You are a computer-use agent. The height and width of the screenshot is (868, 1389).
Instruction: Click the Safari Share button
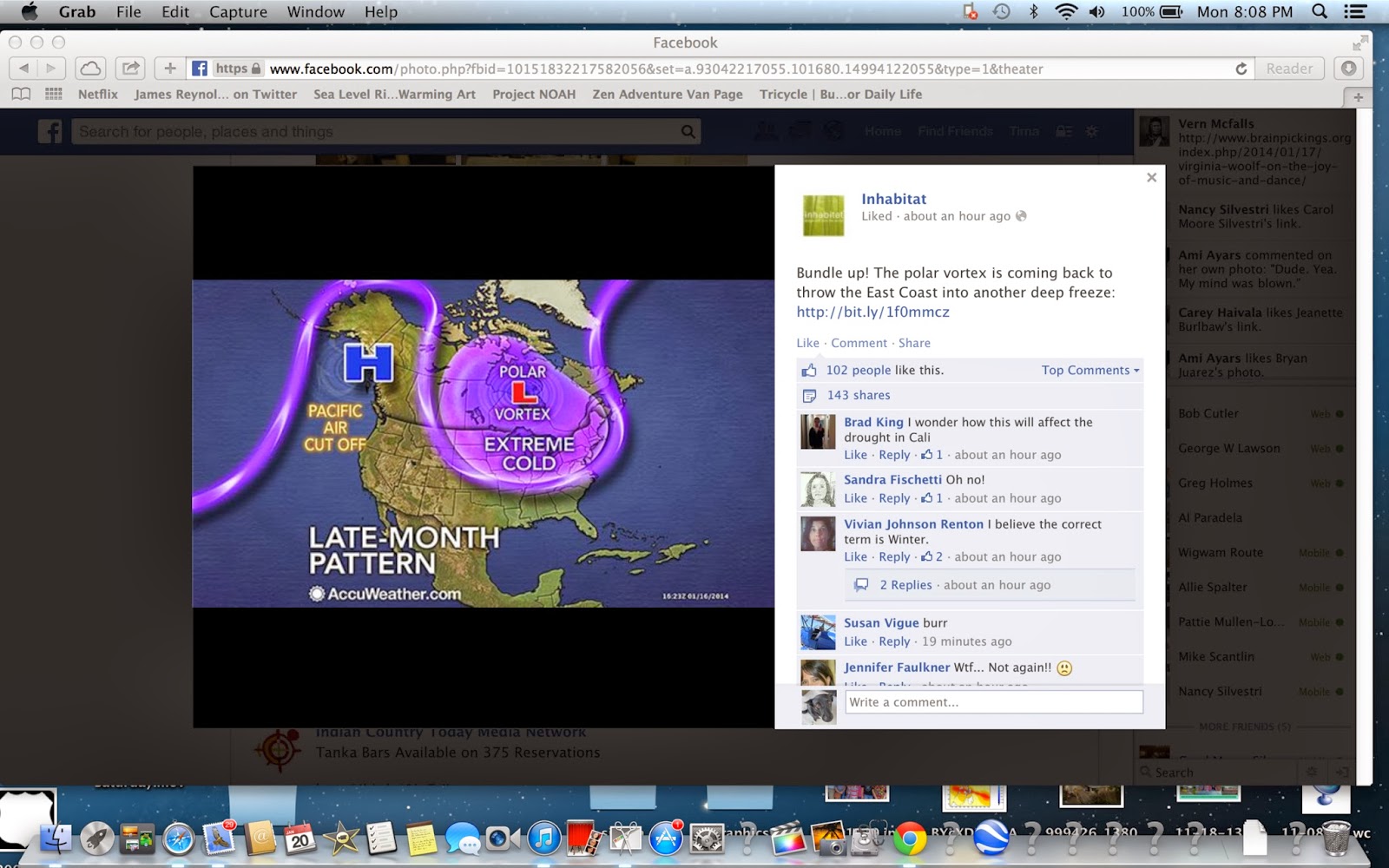pos(130,69)
